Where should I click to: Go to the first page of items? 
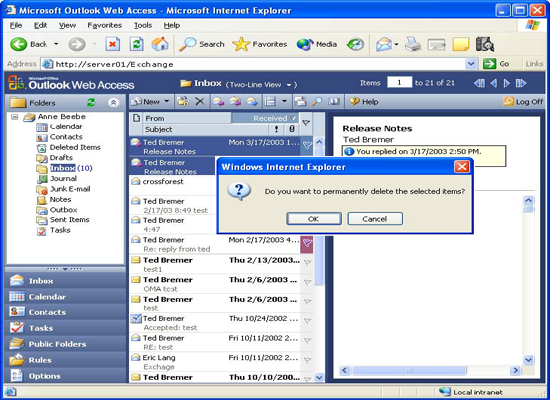(479, 83)
